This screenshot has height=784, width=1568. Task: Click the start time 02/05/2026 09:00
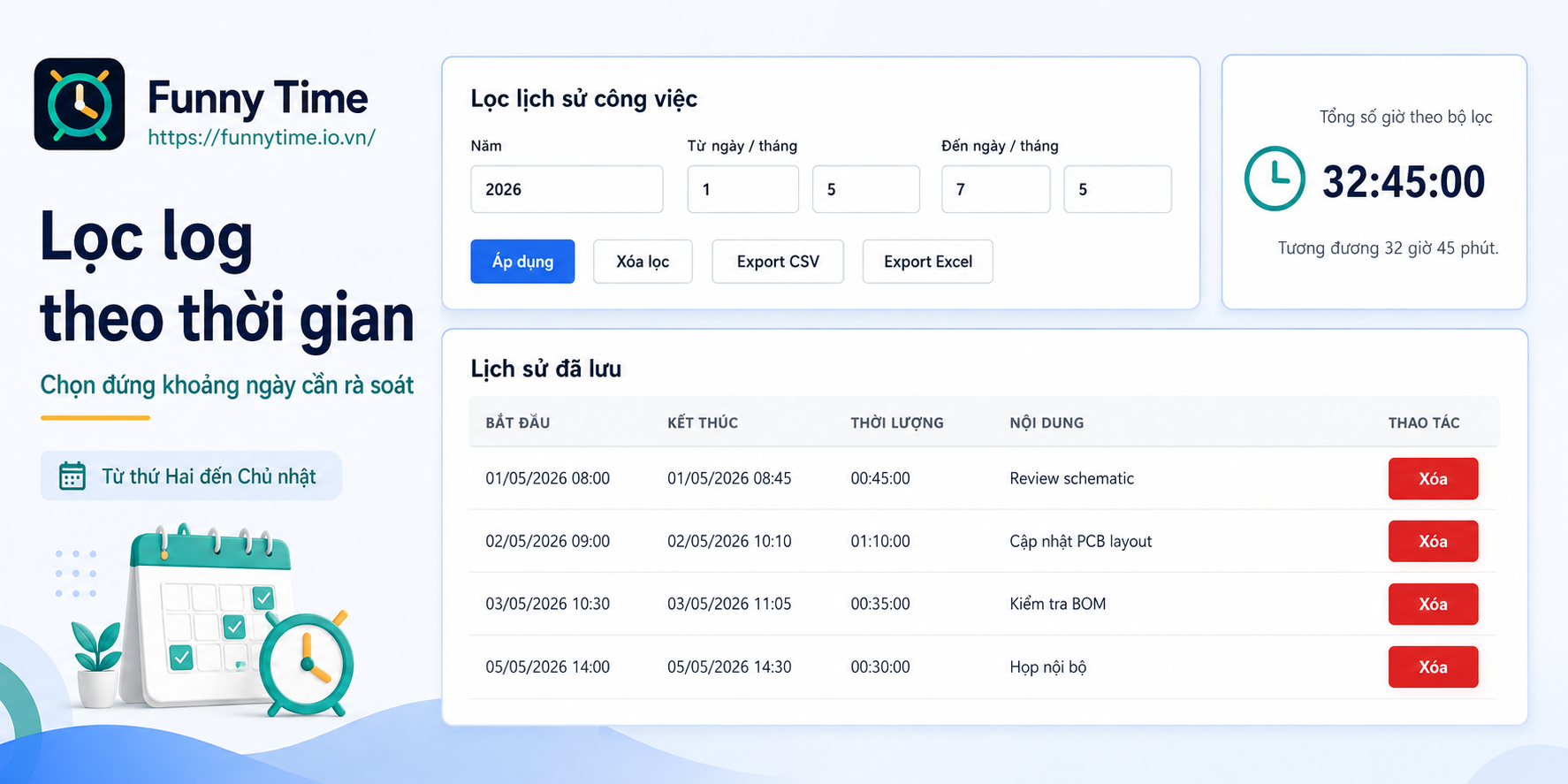pos(548,541)
